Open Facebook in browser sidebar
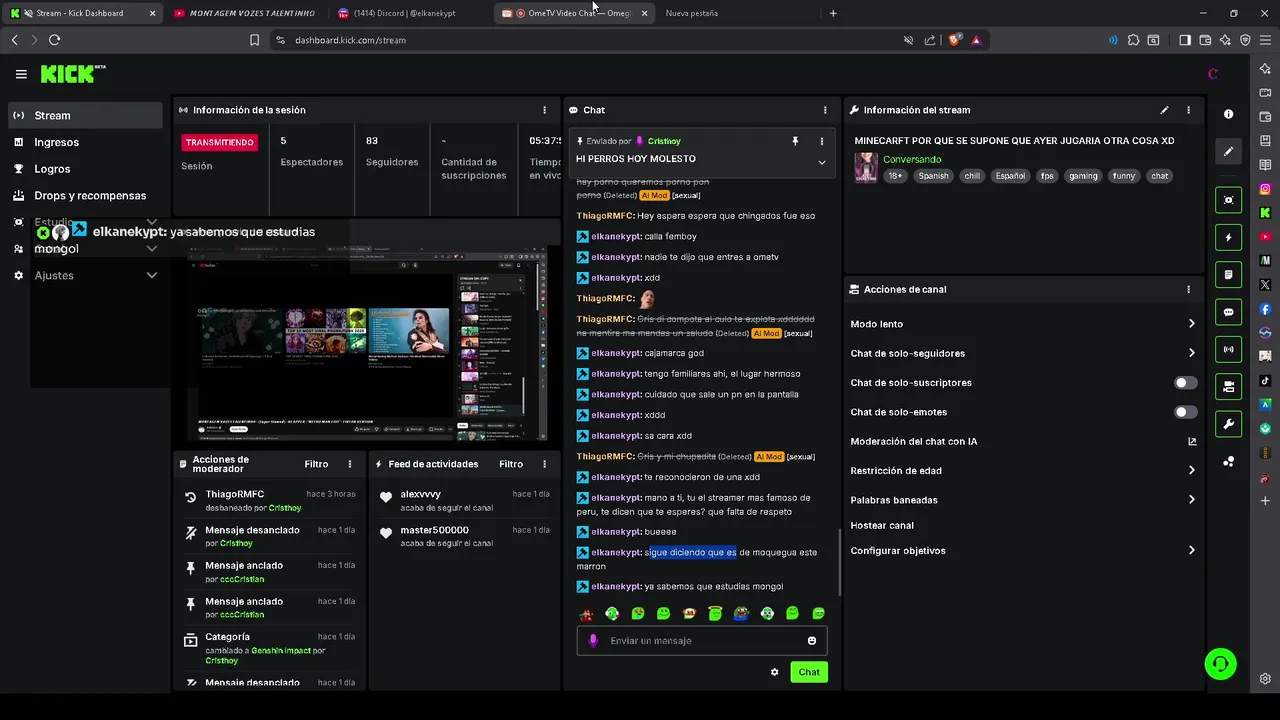The height and width of the screenshot is (720, 1280). (1265, 309)
